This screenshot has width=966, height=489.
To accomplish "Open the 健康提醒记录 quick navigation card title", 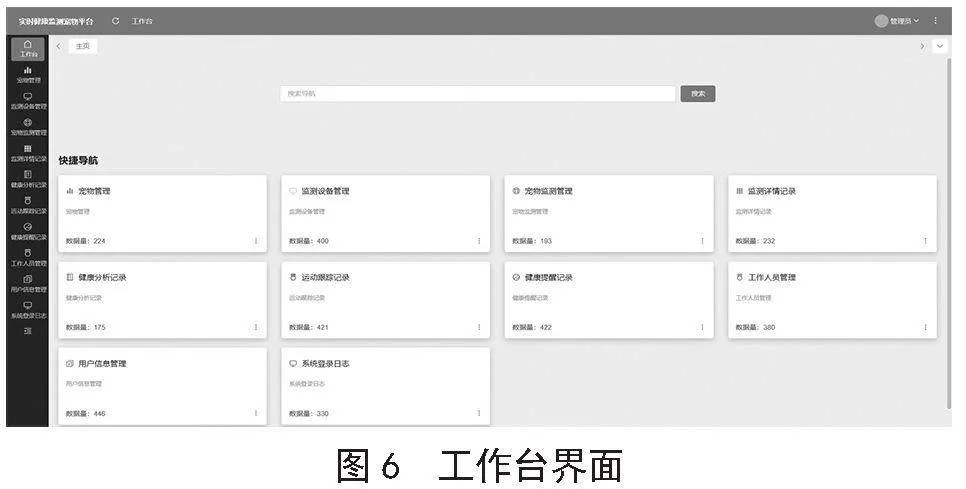I will [x=548, y=277].
